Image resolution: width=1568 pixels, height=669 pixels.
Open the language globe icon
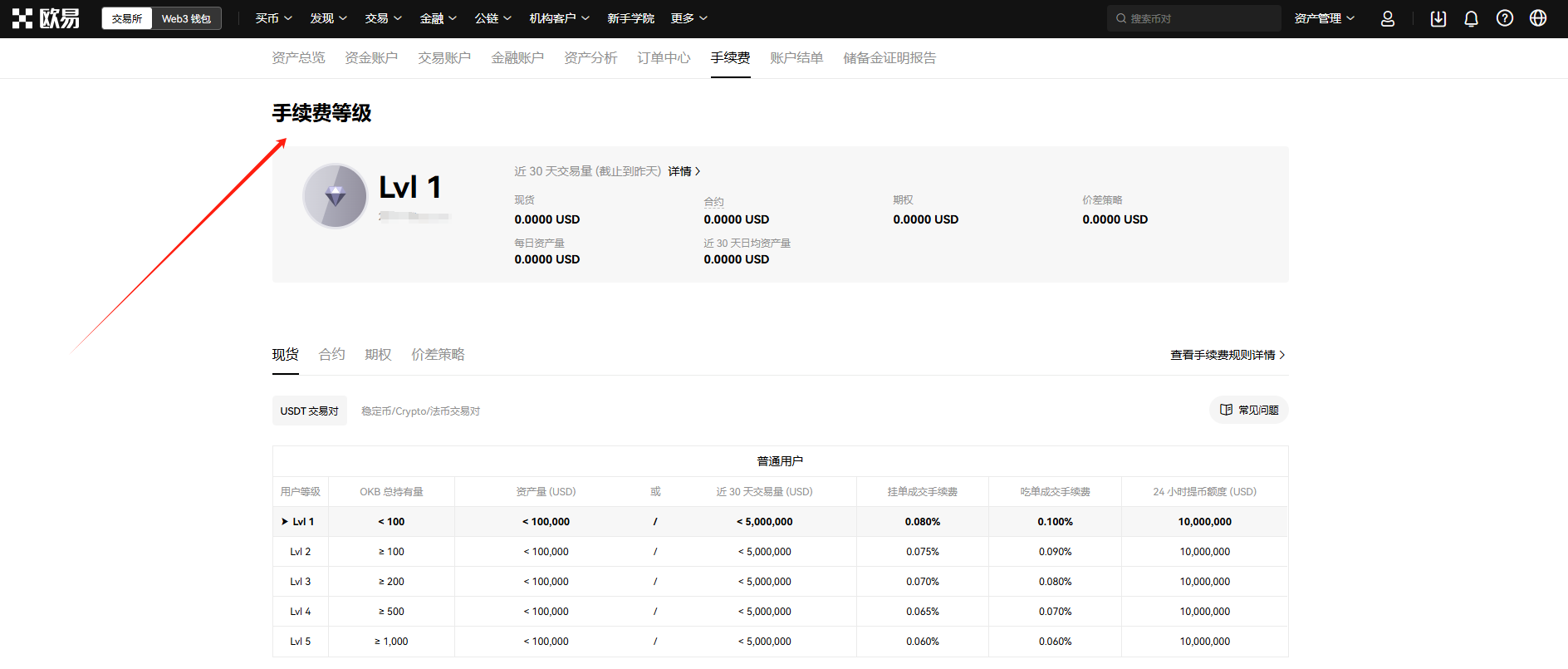[x=1537, y=18]
